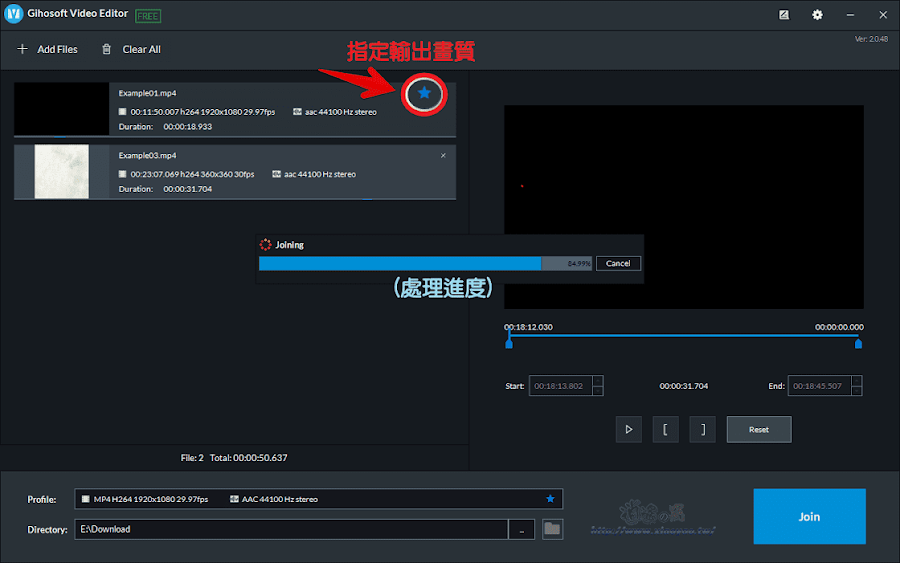Image resolution: width=900 pixels, height=563 pixels.
Task: Decrease Start time with down stepper
Action: tap(598, 391)
